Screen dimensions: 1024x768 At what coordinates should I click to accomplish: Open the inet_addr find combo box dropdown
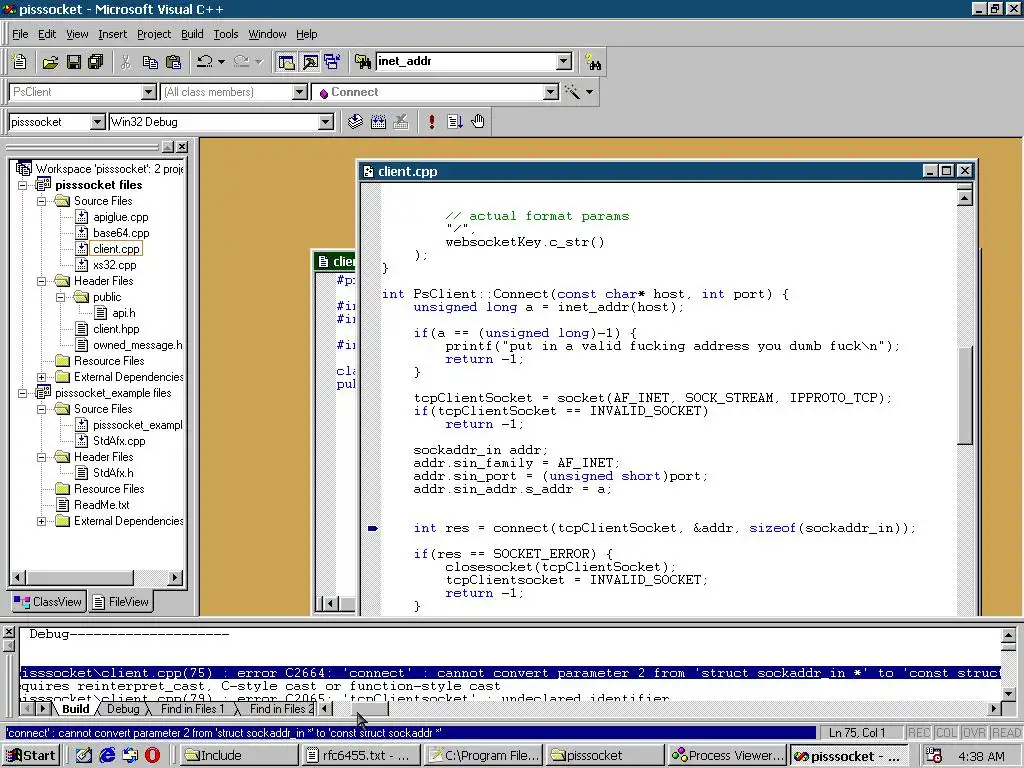(x=564, y=61)
